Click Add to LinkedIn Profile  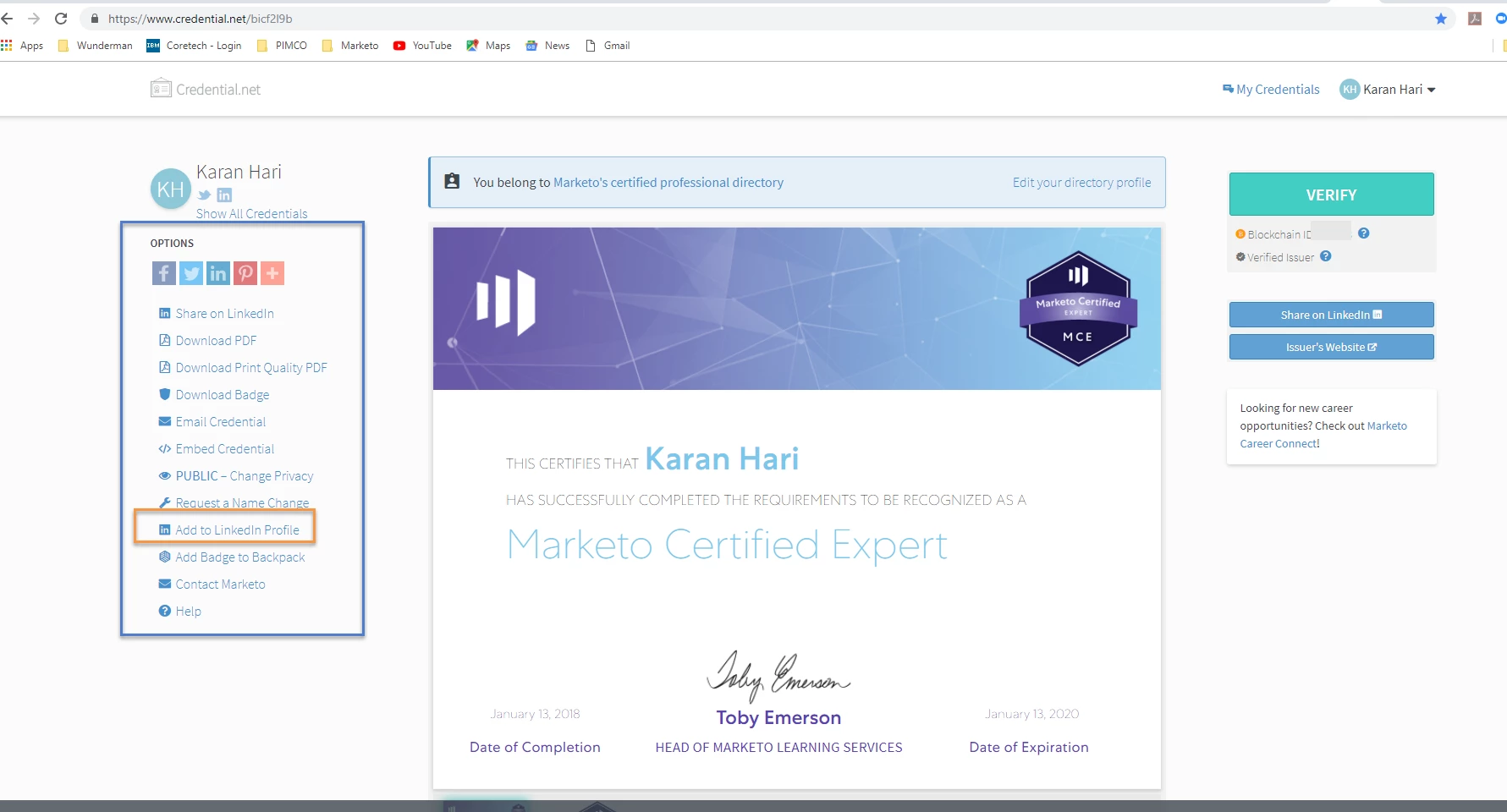229,530
